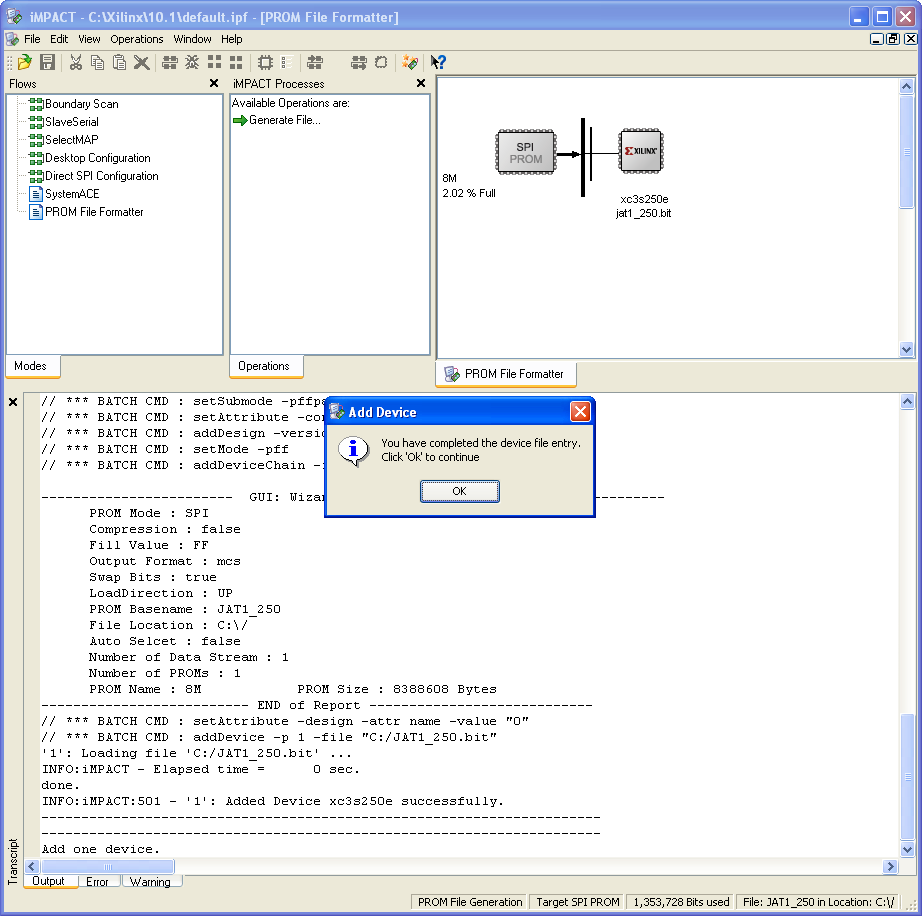Click the 'Target SPI PROM' status bar entry

(x=578, y=902)
